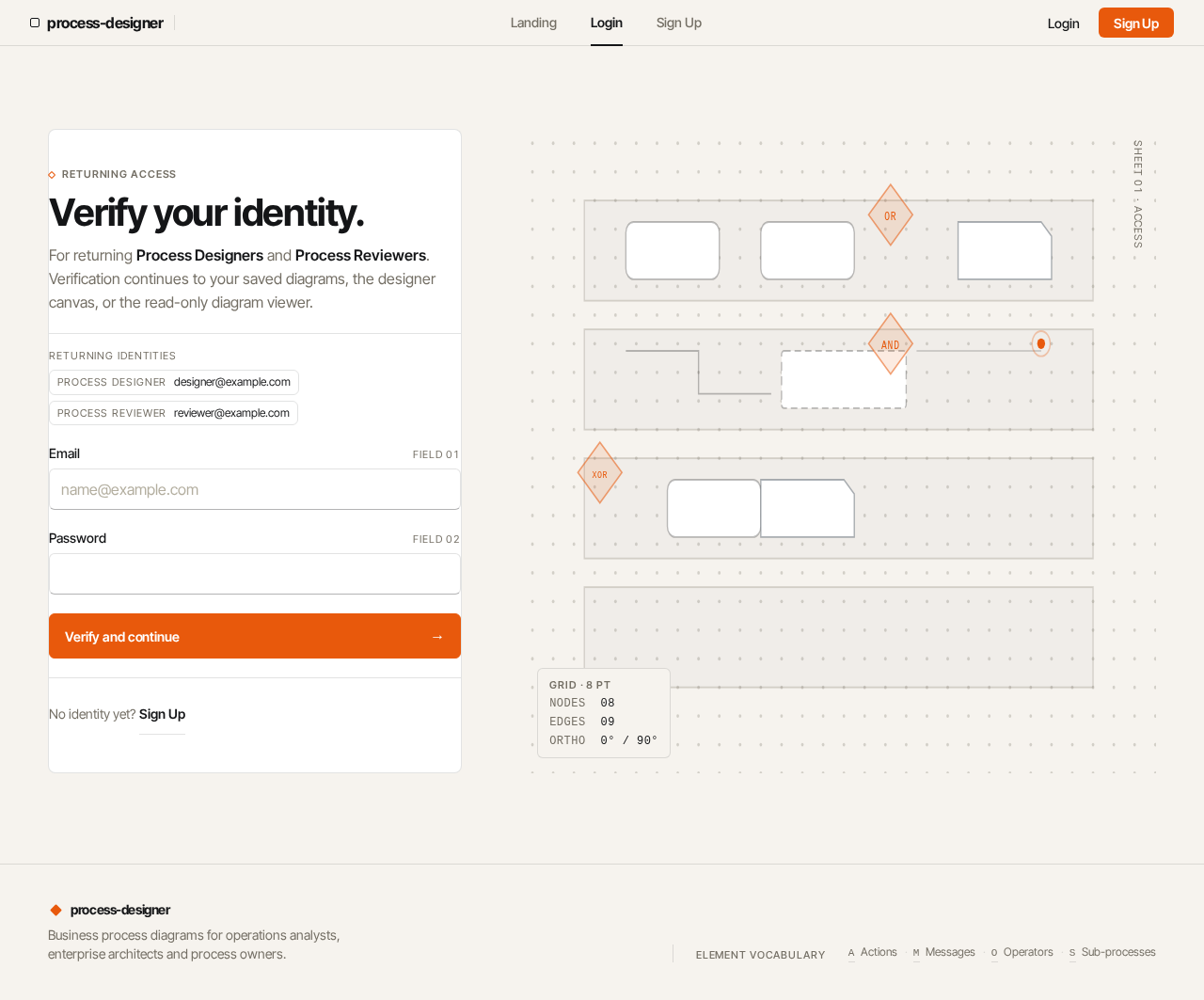
Task: Click the 'GRID · 8 PT' legend title
Action: click(579, 685)
